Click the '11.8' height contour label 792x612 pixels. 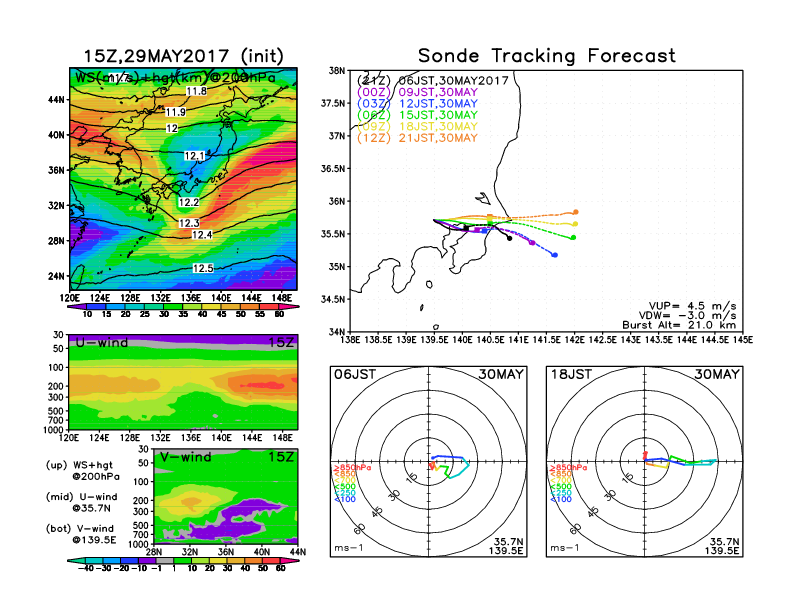pyautogui.click(x=196, y=91)
